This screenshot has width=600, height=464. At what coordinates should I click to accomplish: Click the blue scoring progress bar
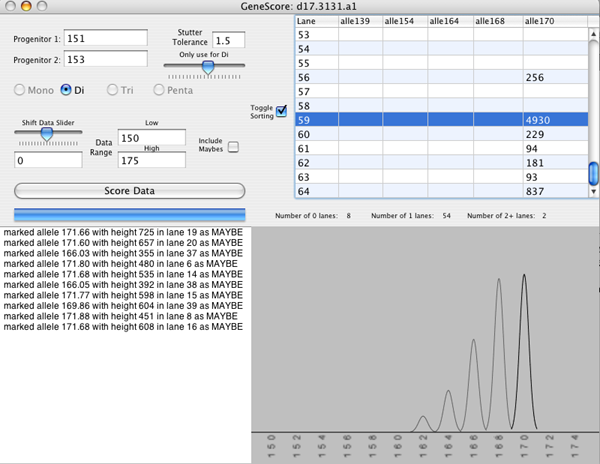coord(129,215)
